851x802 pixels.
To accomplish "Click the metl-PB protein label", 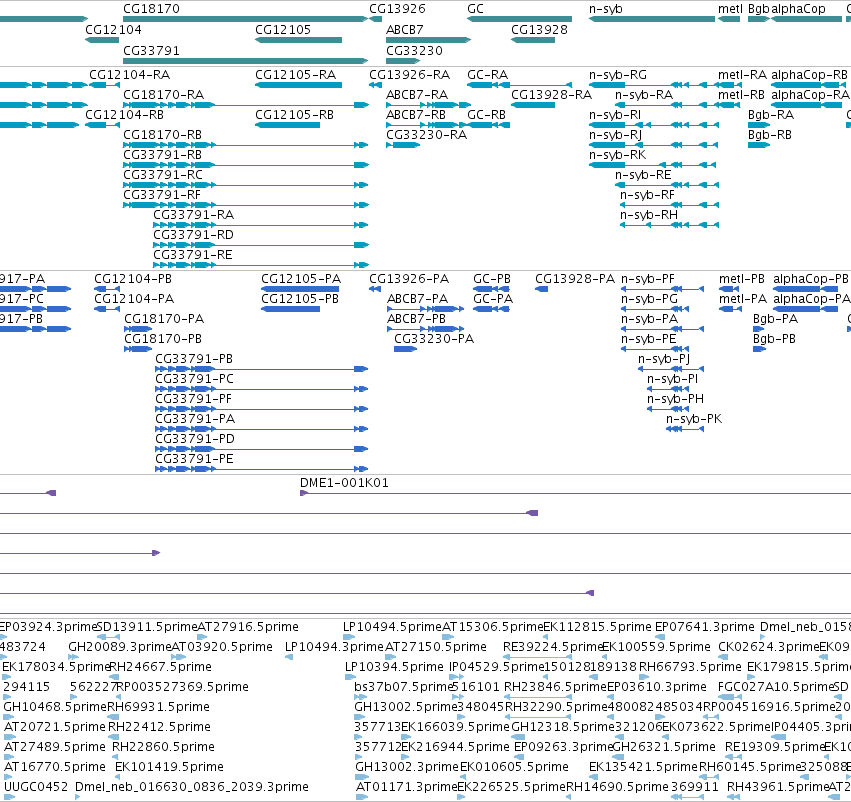I will pyautogui.click(x=742, y=278).
